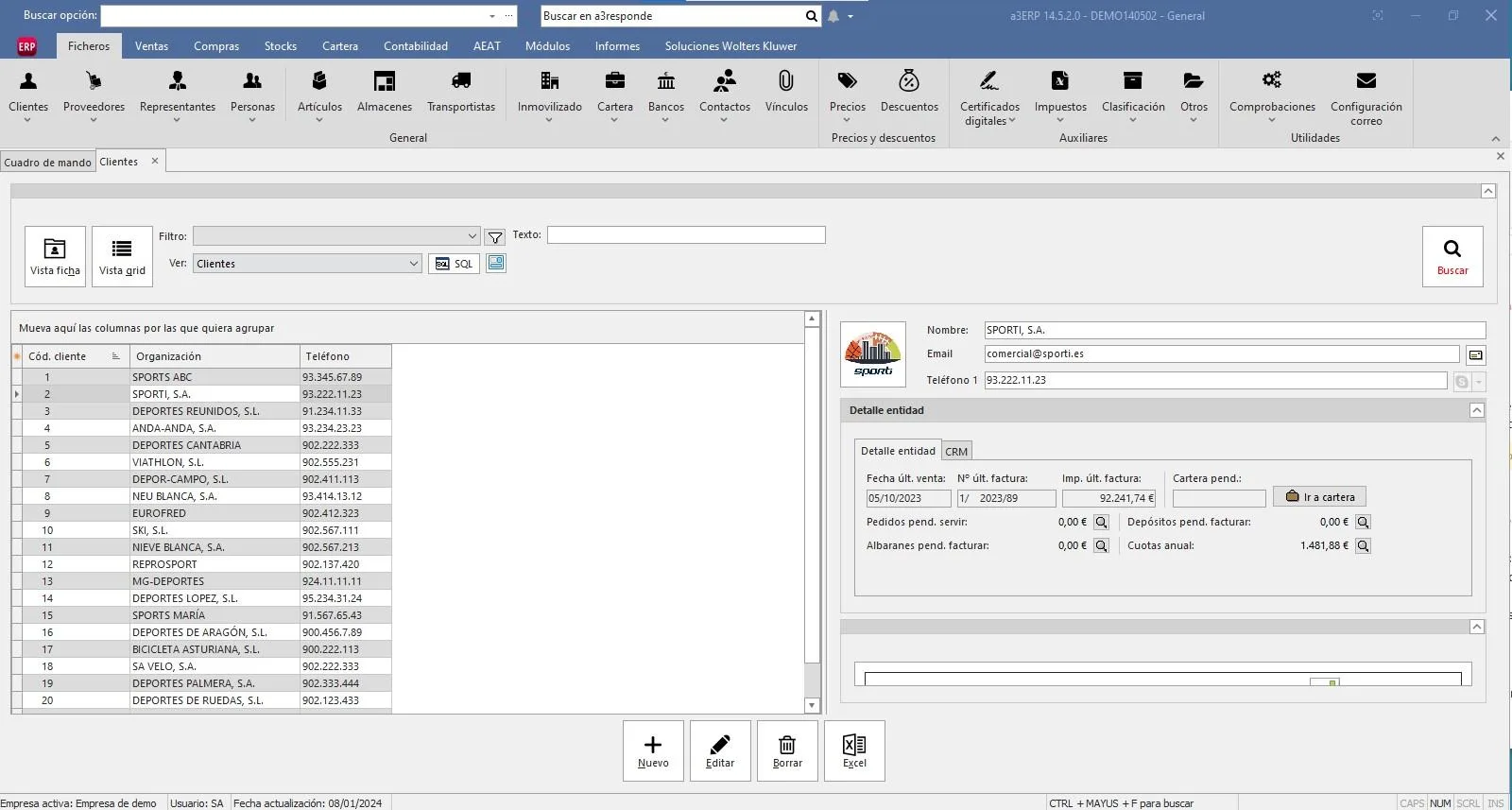Viewport: 1512px width, 810px height.
Task: Click magnifier next to Albaranes pend. facturar
Action: (x=1101, y=546)
